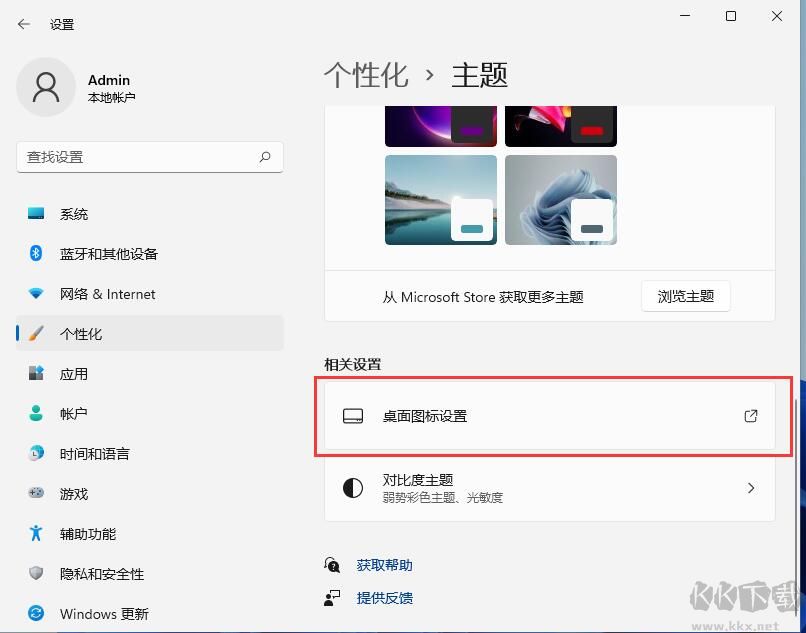Click the desktop icon settings monitor icon
The height and width of the screenshot is (633, 806).
353,415
